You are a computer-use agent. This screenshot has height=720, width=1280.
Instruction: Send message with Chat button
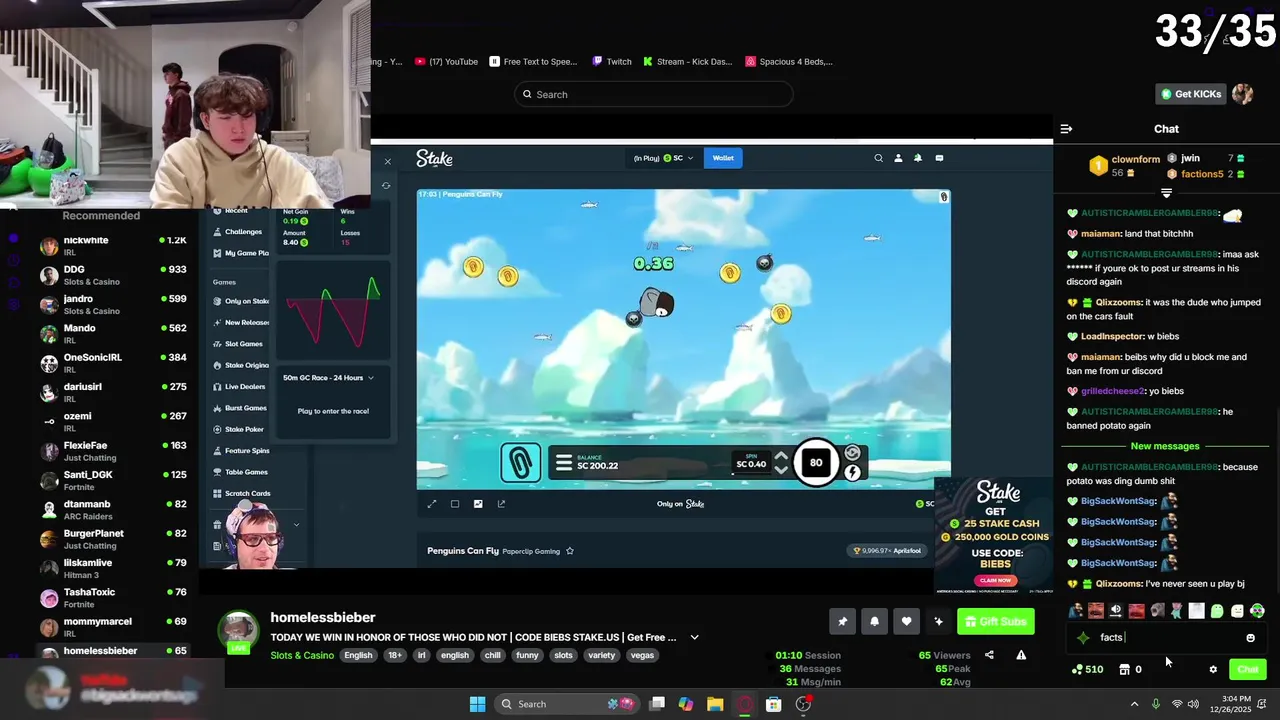pos(1248,670)
